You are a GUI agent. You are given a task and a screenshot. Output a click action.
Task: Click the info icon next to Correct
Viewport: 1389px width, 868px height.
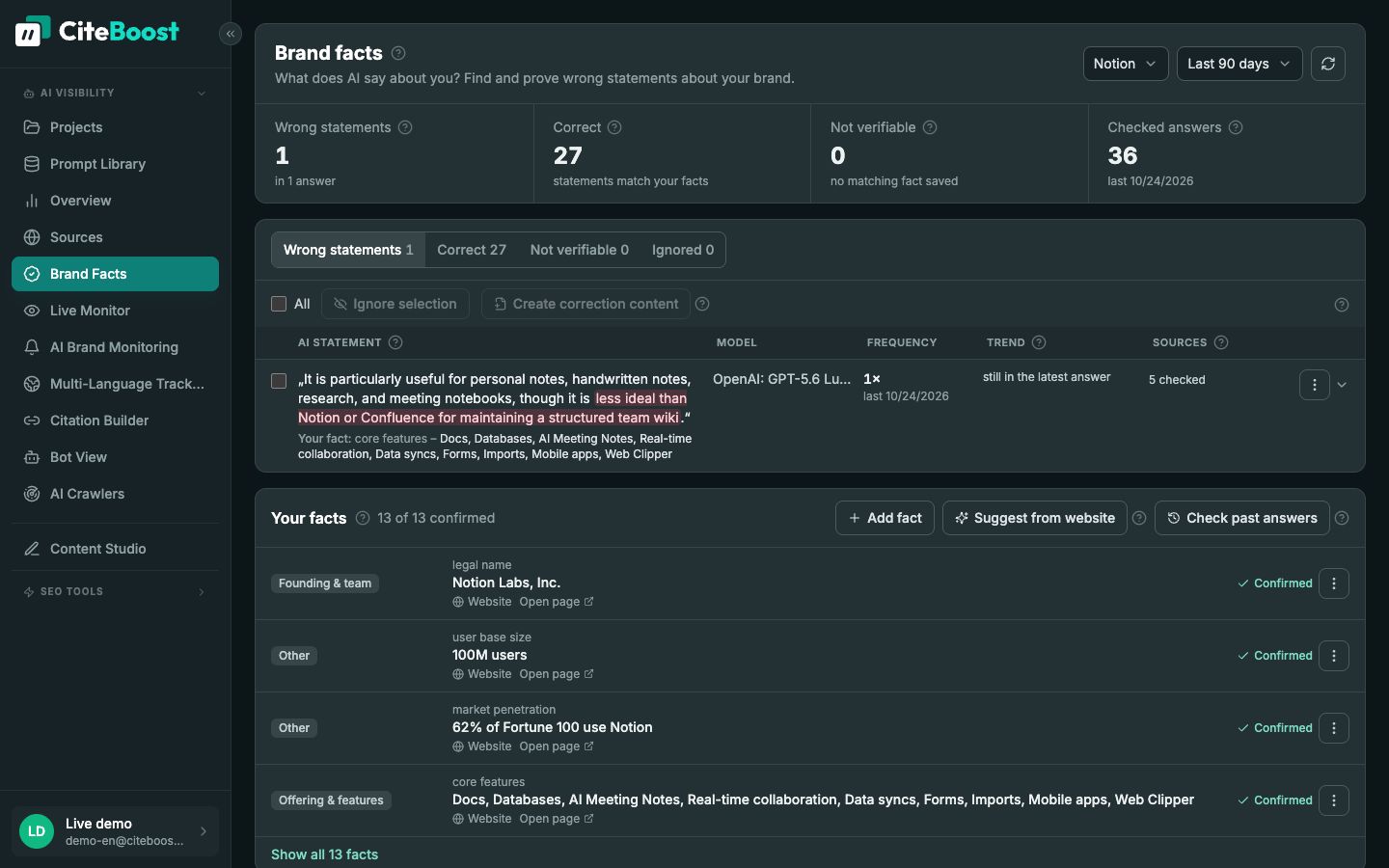pyautogui.click(x=614, y=127)
